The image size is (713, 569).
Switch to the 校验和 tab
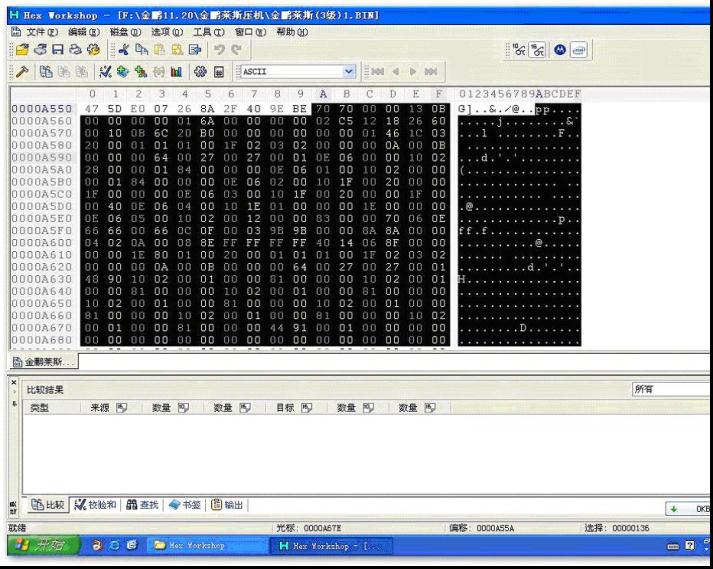point(95,504)
